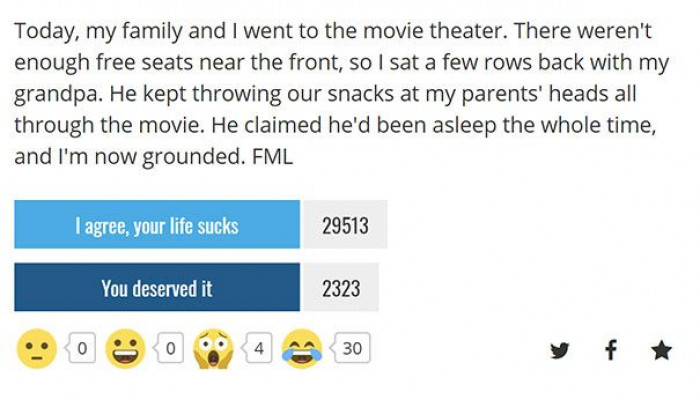700x400 pixels.
Task: Click the shocked emoji count 4
Action: tap(258, 348)
